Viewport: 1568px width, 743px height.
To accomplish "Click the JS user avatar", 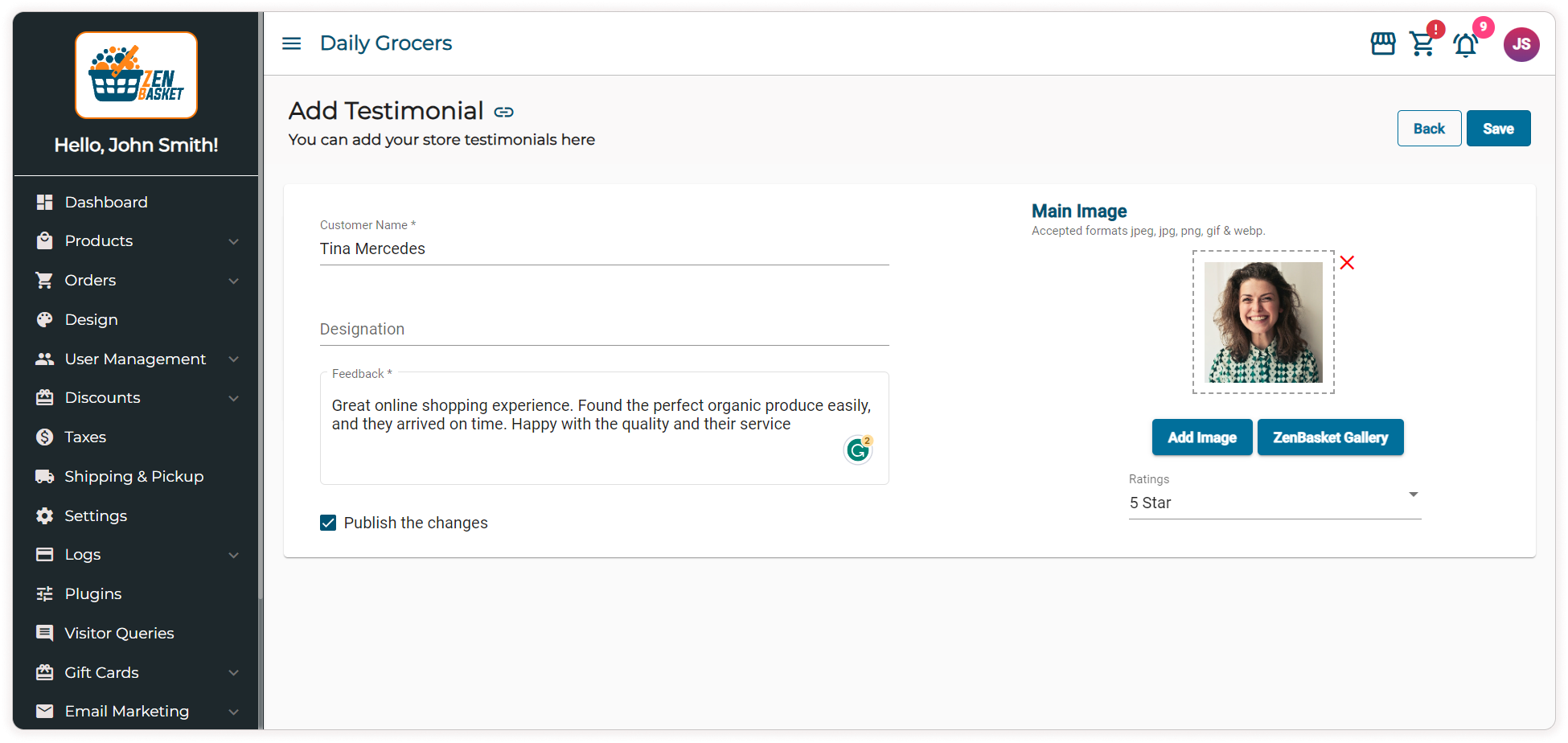I will 1521,44.
